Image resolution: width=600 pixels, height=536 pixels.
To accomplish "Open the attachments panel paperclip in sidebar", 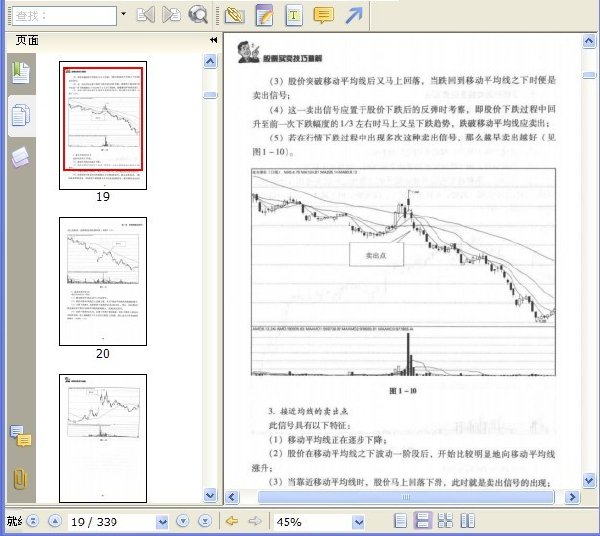I will pyautogui.click(x=20, y=479).
